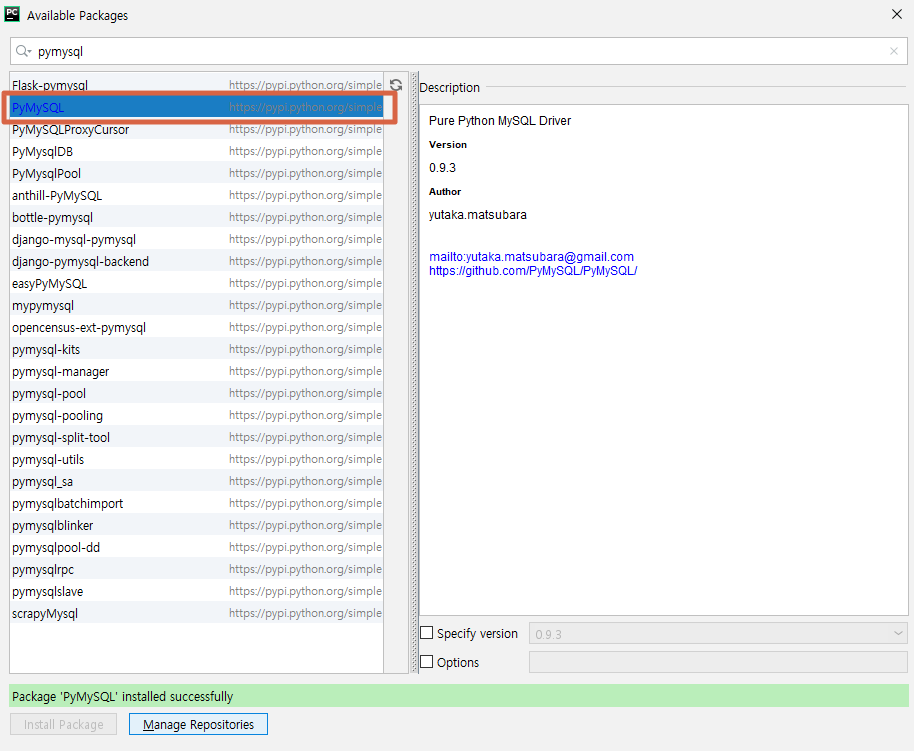Select the anthill-PyMySQL package
Screen dimensions: 914x751
(196, 195)
